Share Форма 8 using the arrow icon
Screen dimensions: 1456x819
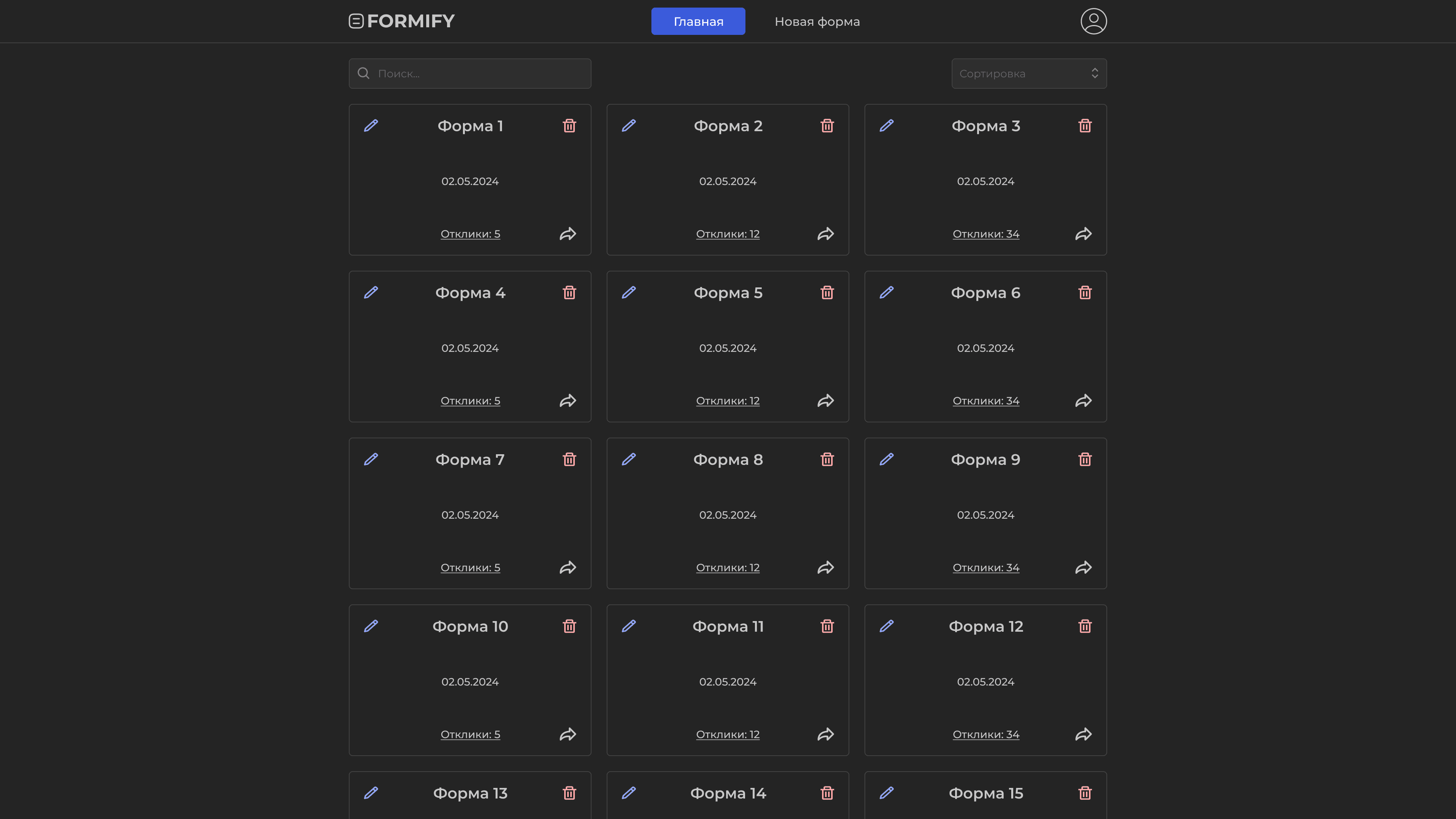pyautogui.click(x=826, y=567)
